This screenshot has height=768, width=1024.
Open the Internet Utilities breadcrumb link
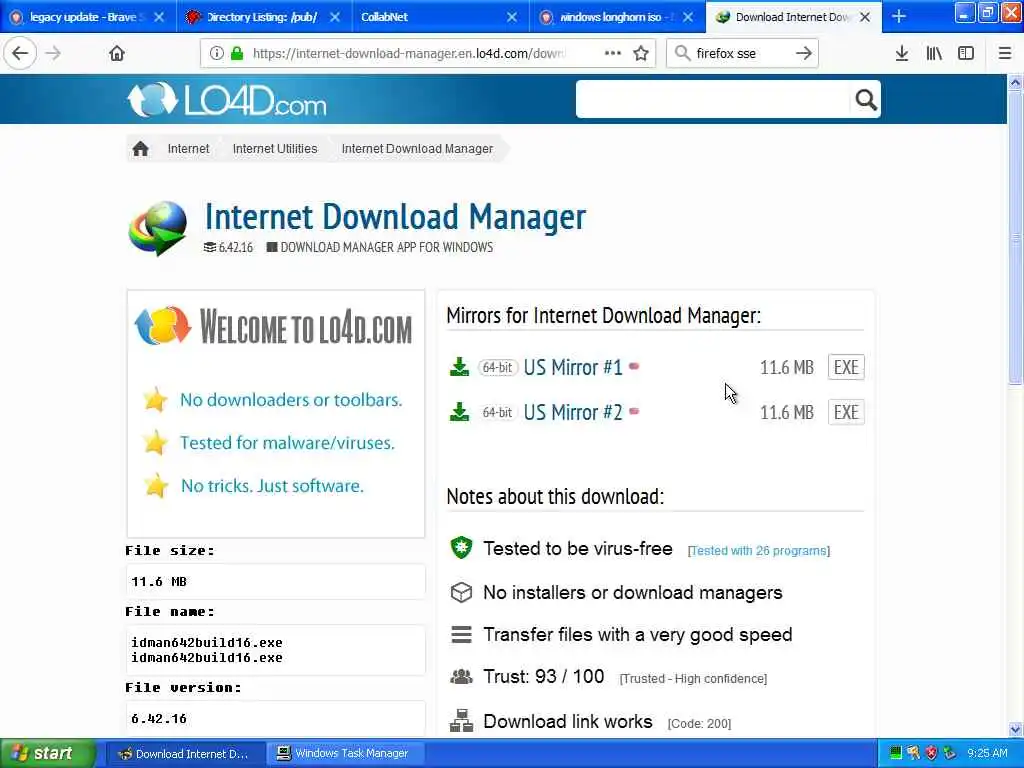(275, 149)
